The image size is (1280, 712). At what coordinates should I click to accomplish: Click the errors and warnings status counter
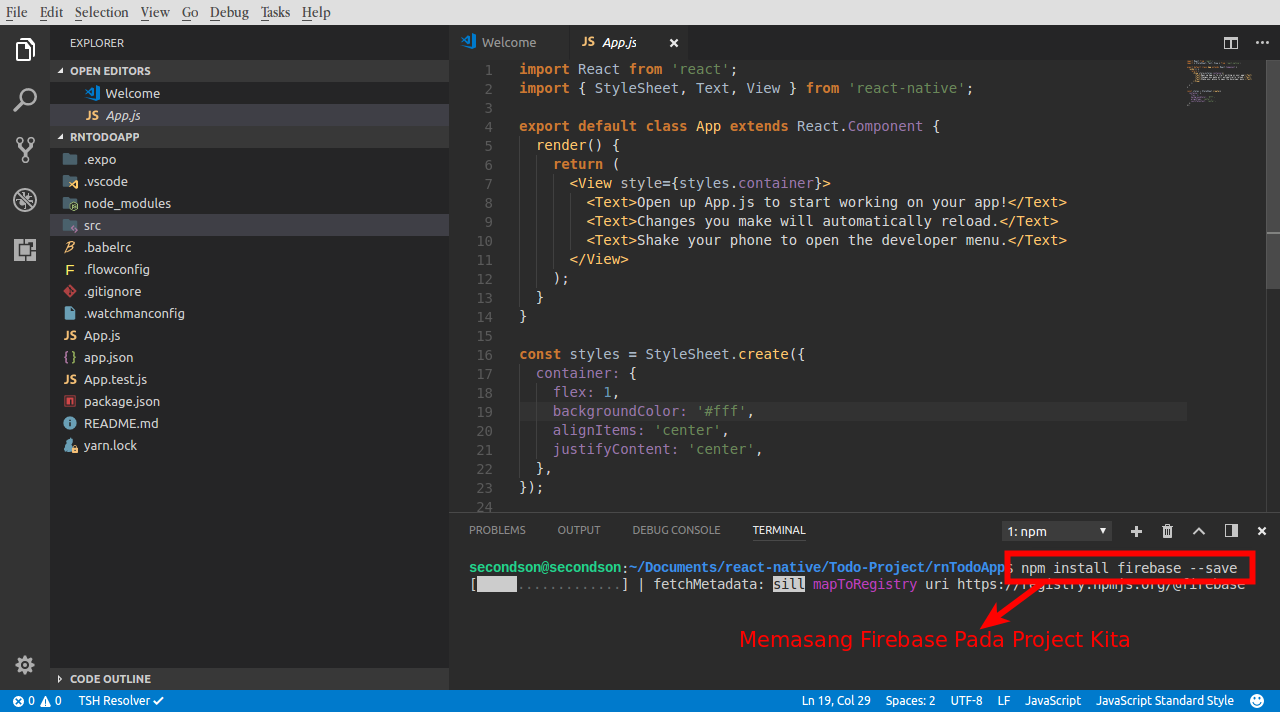[37, 701]
